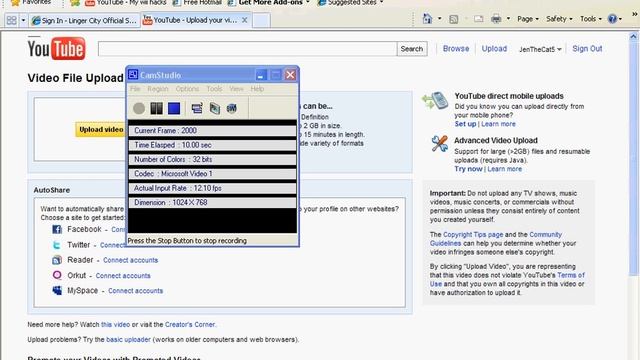The height and width of the screenshot is (360, 640).
Task: Open the CamStudio Region menu
Action: [x=158, y=89]
